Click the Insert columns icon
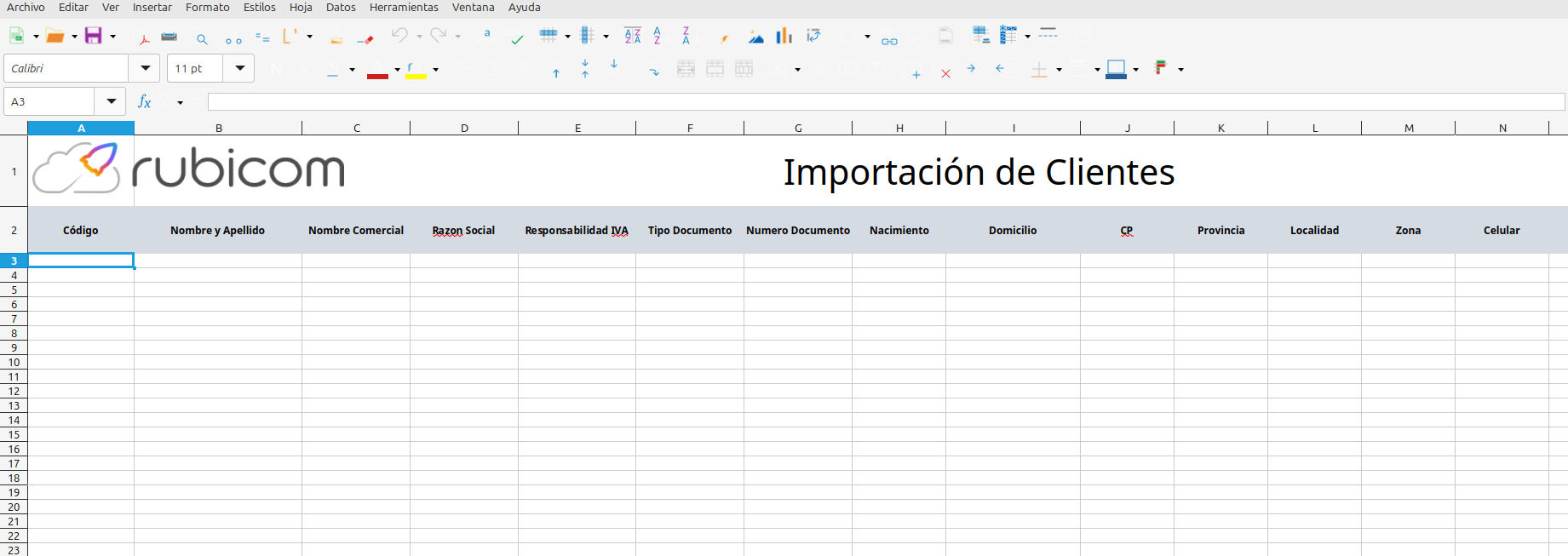Image resolution: width=1568 pixels, height=556 pixels. pyautogui.click(x=587, y=36)
